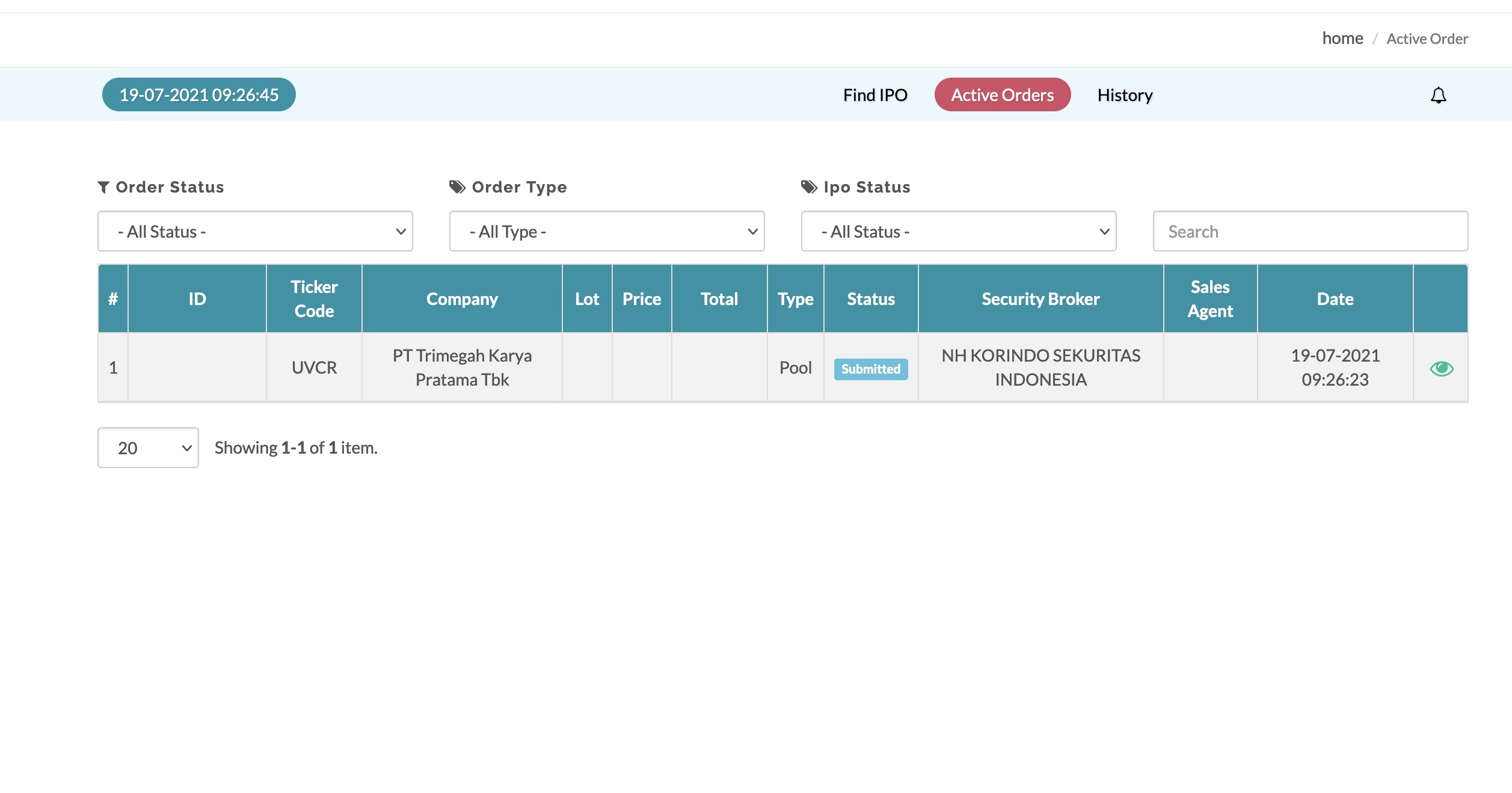Focus the Search input field
The image size is (1512, 793).
click(x=1310, y=231)
